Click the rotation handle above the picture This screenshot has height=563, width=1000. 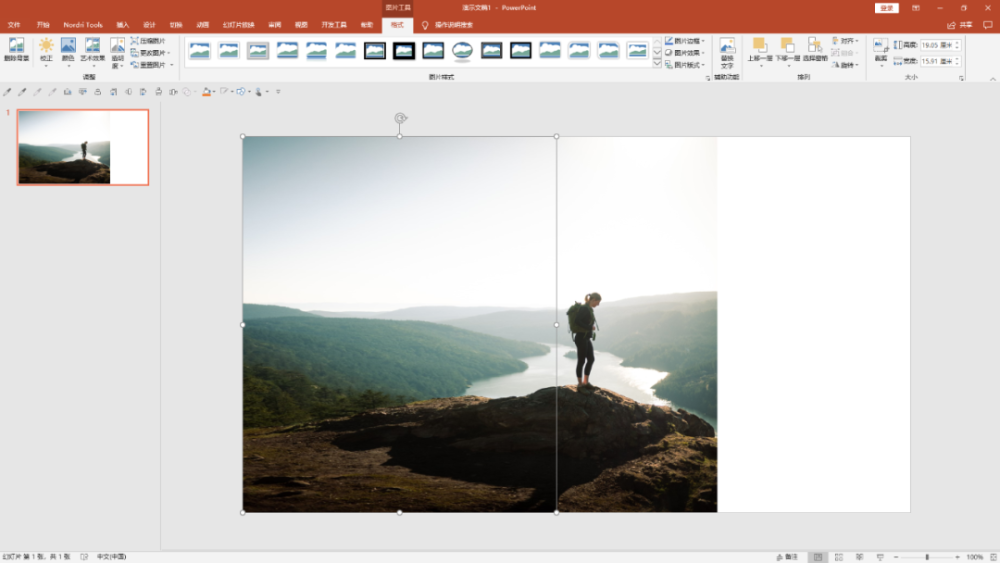coord(400,118)
